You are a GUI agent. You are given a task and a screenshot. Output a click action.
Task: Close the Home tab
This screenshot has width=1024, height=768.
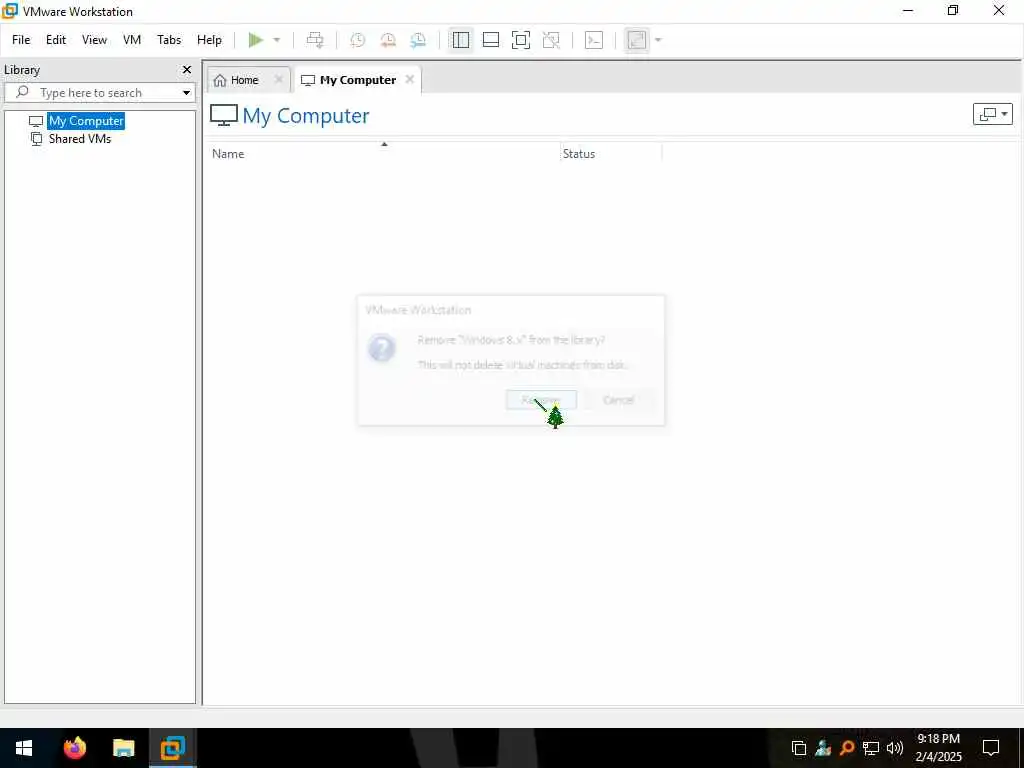[278, 80]
